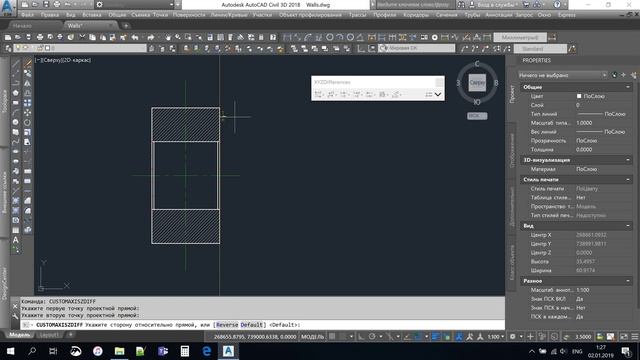Click the Цвет ПоСлою color swatch
The image size is (640, 360).
[x=579, y=96]
